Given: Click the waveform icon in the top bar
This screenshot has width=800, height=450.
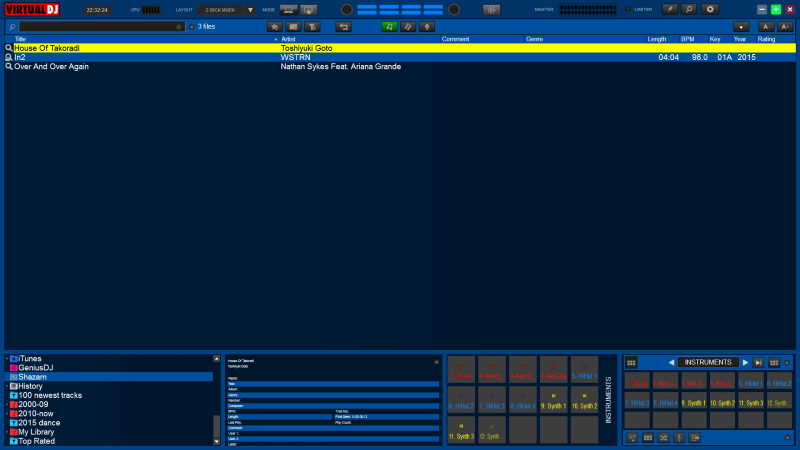Looking at the screenshot, I should 491,10.
